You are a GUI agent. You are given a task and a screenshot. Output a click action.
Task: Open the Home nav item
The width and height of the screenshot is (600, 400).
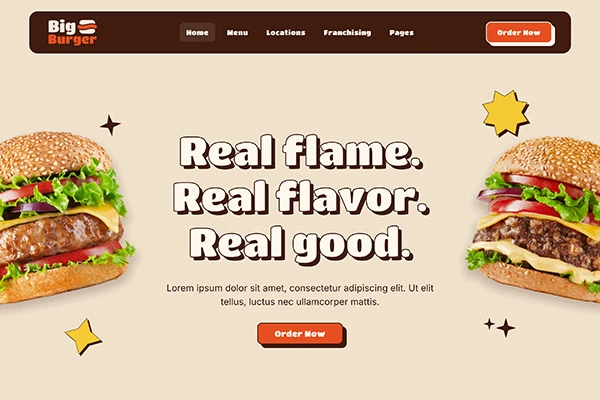click(x=197, y=33)
